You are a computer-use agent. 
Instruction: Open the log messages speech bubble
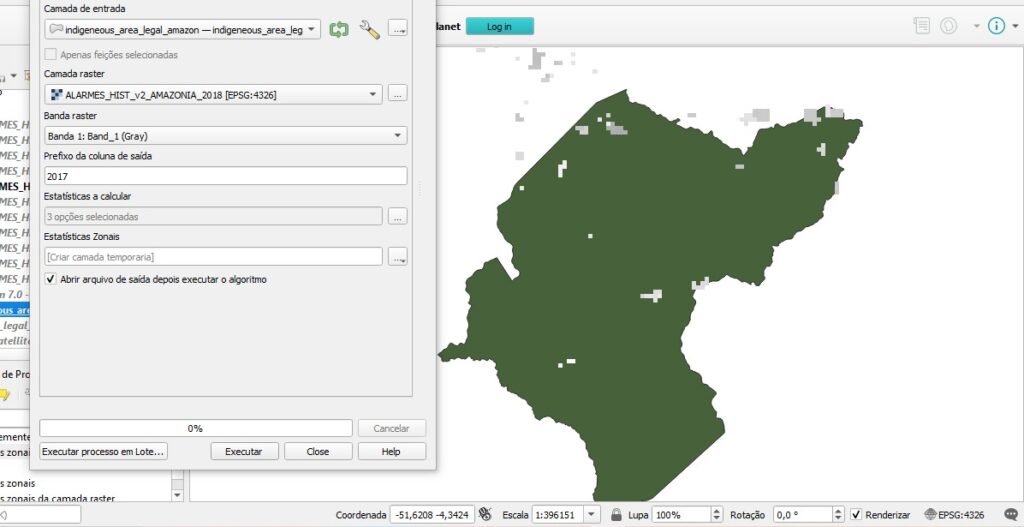[1011, 515]
